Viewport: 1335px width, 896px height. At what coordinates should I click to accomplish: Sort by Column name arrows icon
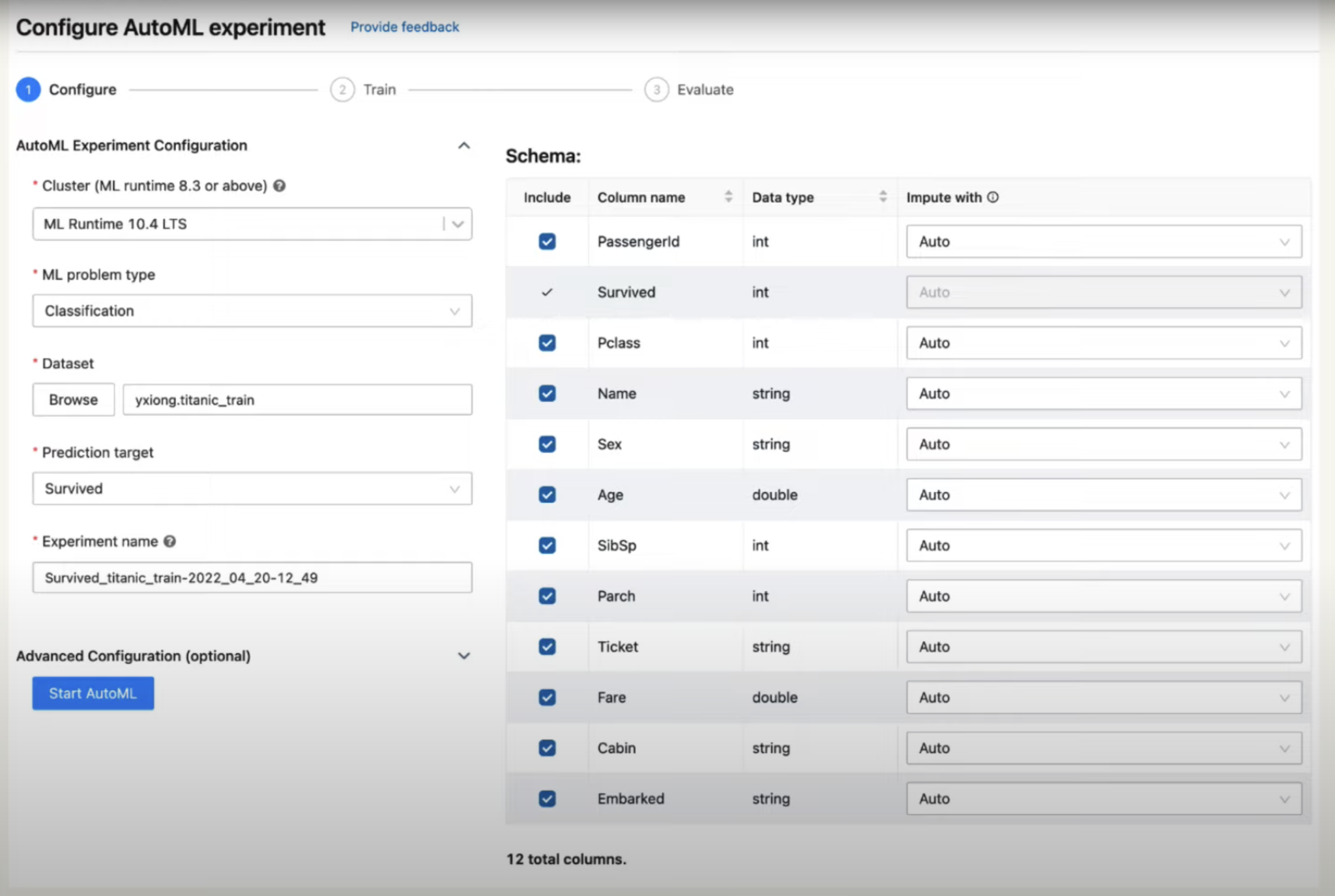(x=728, y=197)
